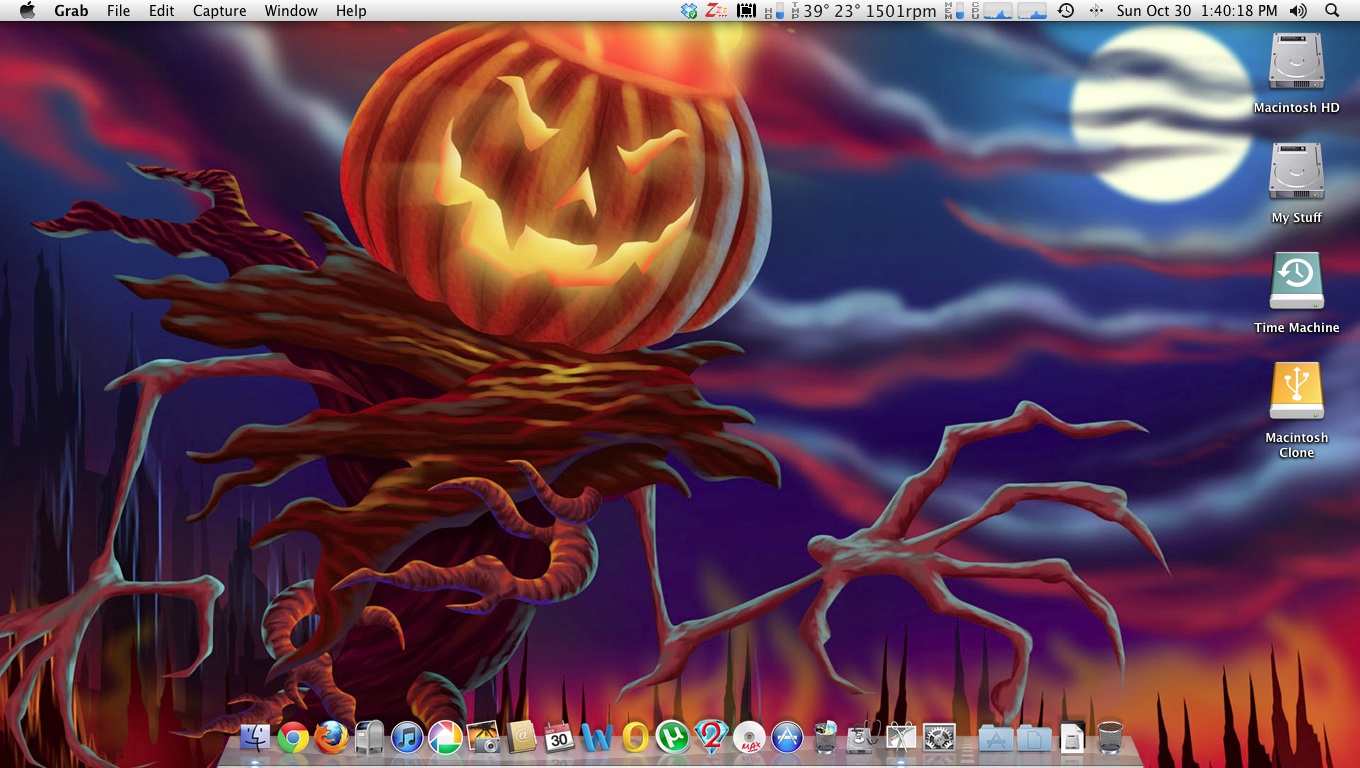Screen dimensions: 1360x768
Task: Launch Microsoft Word from the dock
Action: pos(597,738)
